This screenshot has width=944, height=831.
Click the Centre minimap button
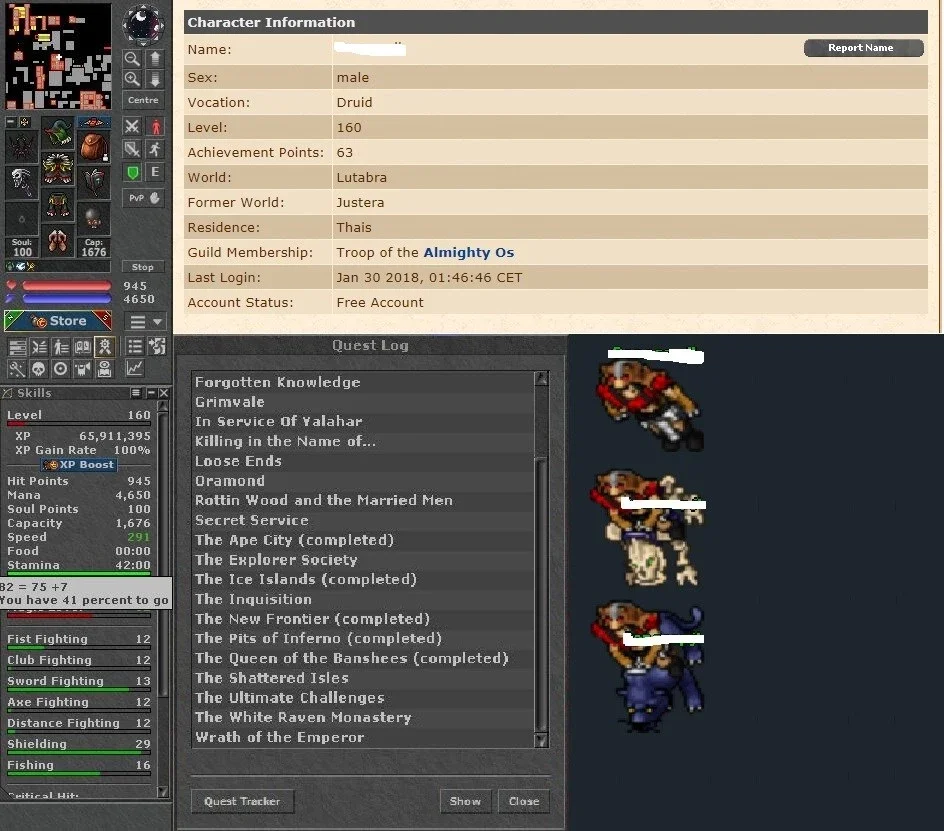(x=143, y=100)
